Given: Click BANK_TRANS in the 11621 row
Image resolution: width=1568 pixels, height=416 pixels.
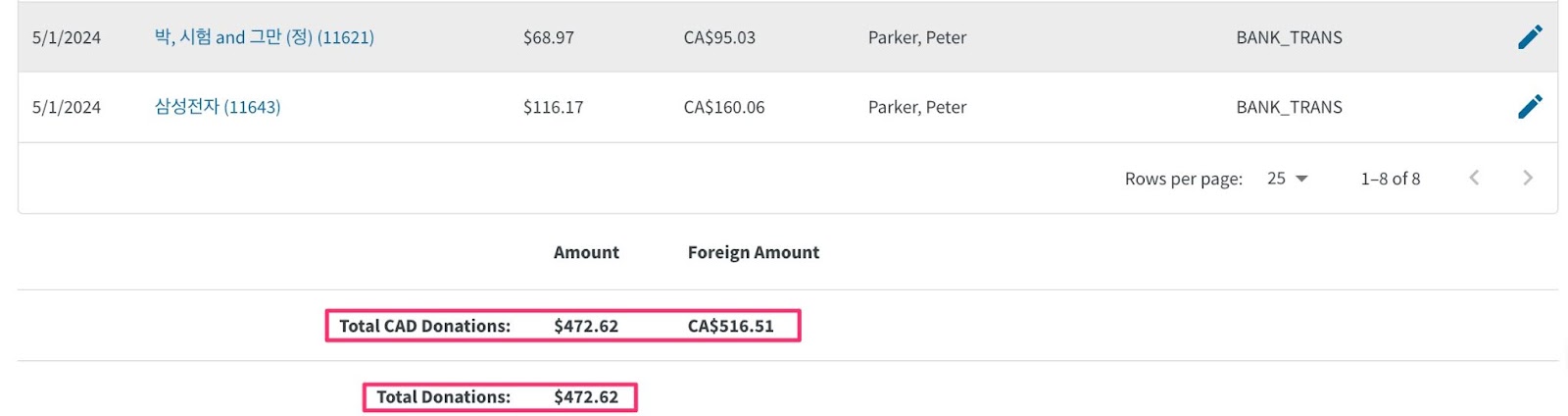Looking at the screenshot, I should pyautogui.click(x=1289, y=37).
